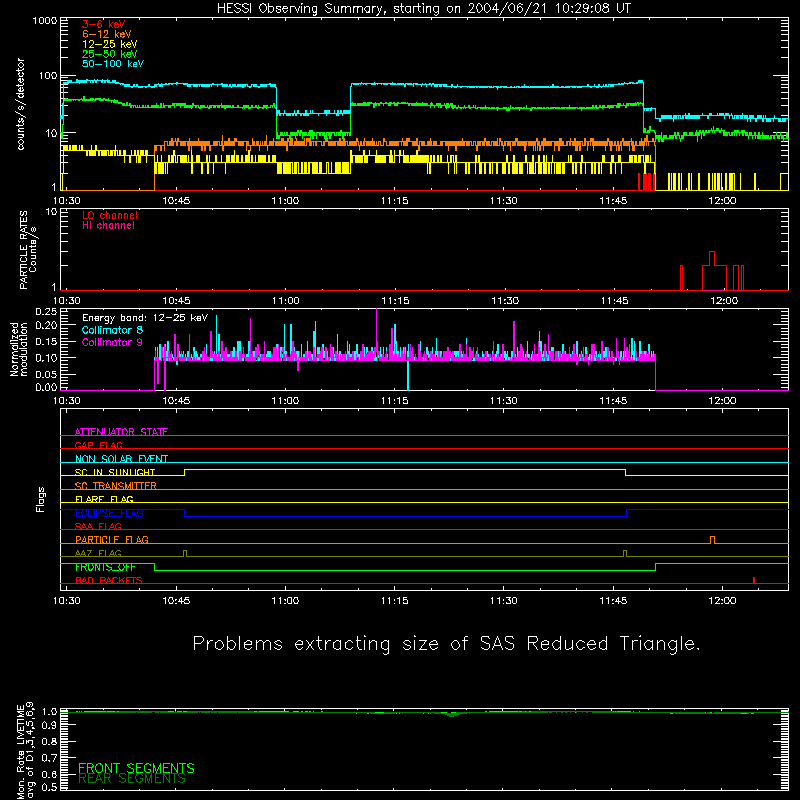This screenshot has width=800, height=800.
Task: Select the 50-100 keV legend label
Action: [x=112, y=64]
